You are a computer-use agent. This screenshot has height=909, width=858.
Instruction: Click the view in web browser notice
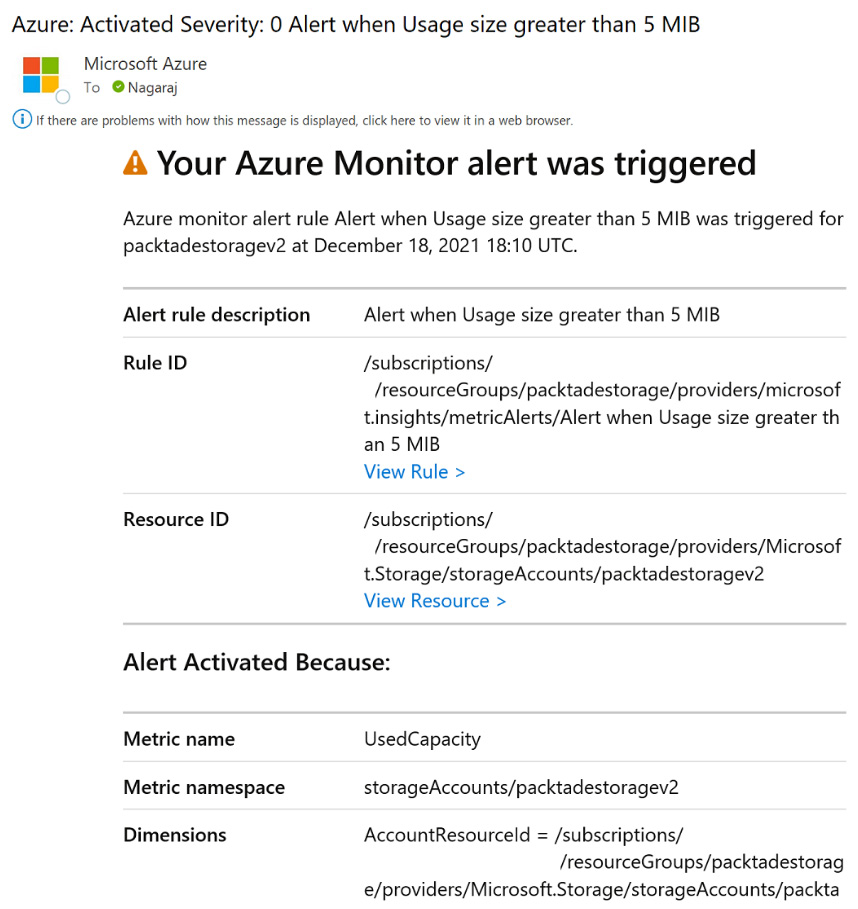tap(304, 121)
